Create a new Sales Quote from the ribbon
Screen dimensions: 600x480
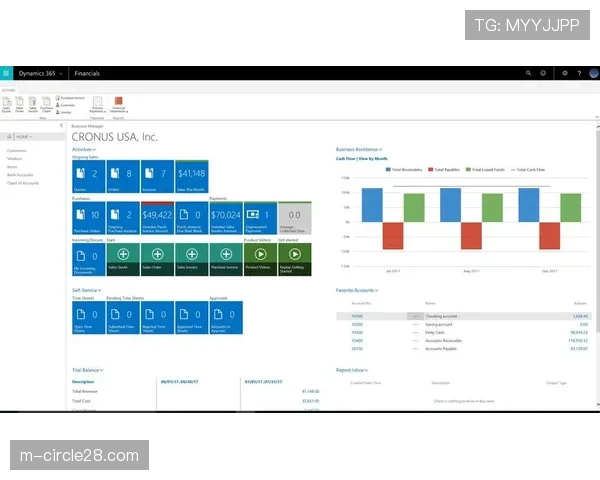(x=7, y=104)
